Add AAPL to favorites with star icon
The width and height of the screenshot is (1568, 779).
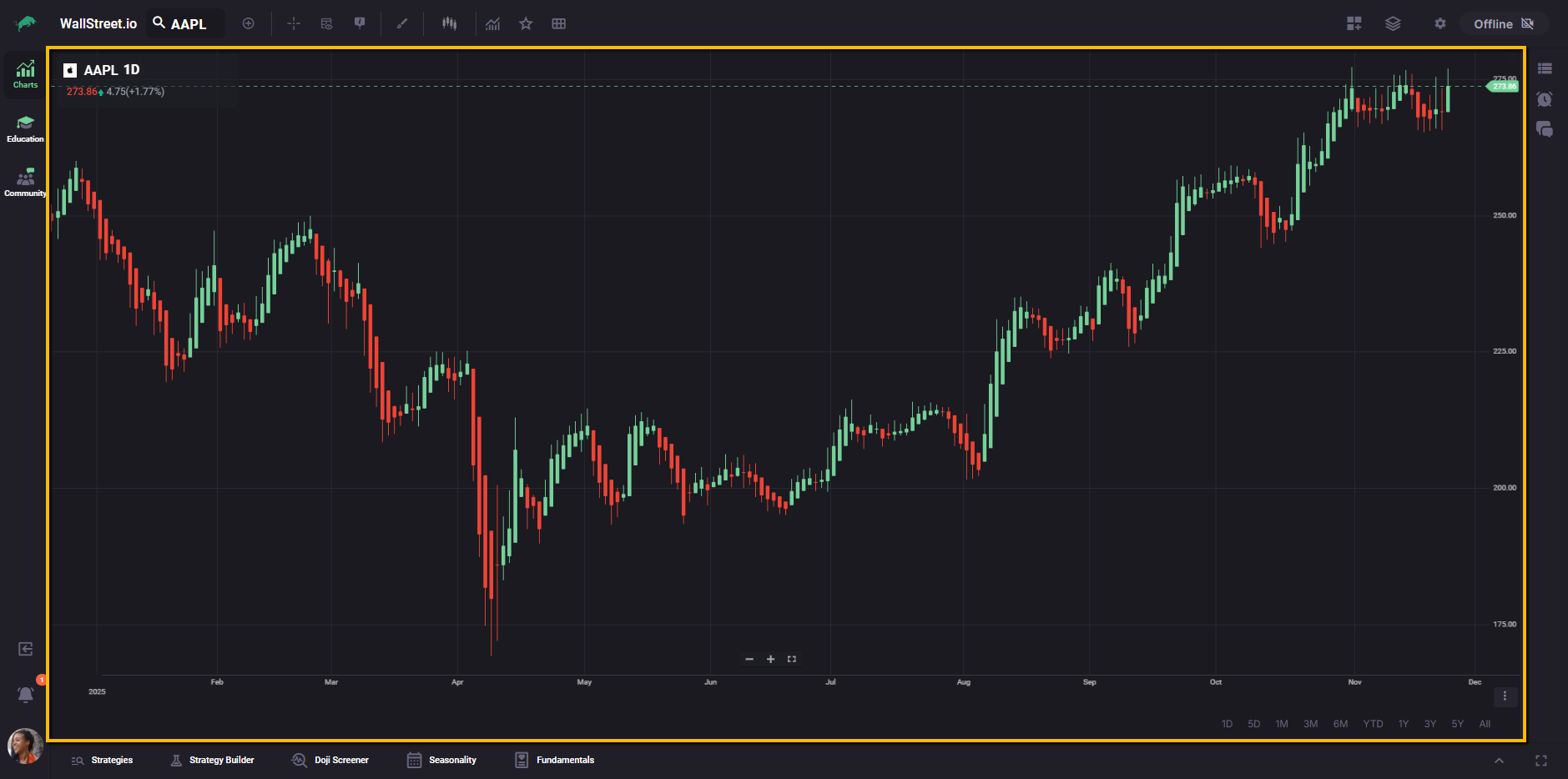(526, 23)
